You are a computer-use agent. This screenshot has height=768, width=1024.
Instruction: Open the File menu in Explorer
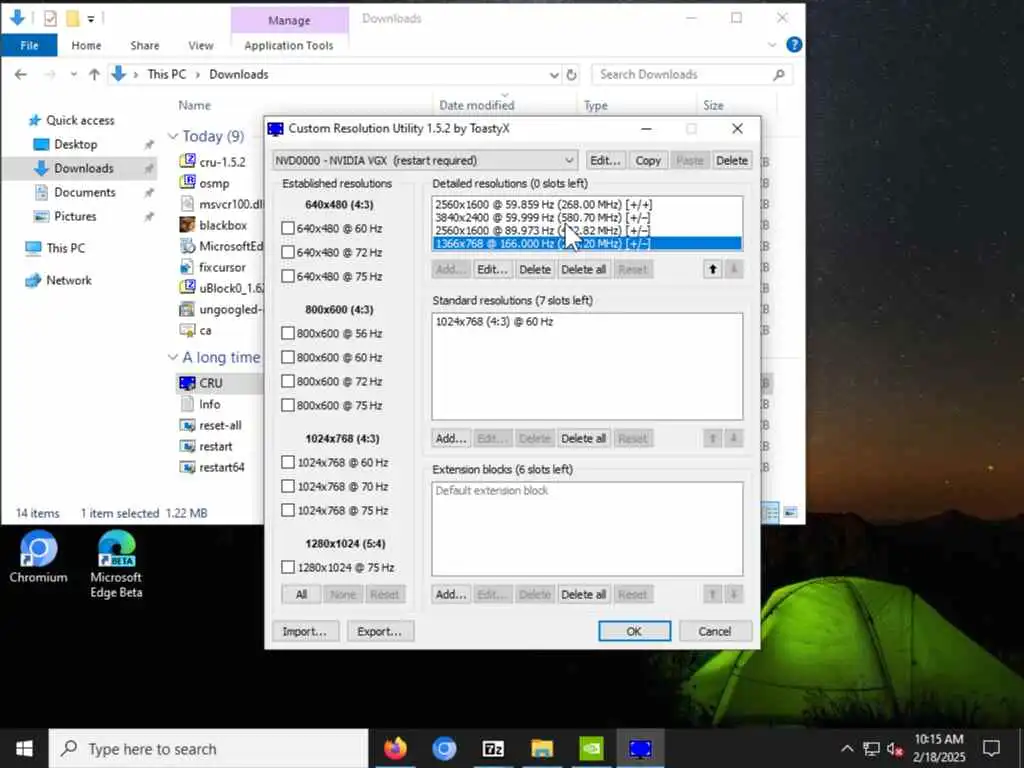click(x=29, y=45)
